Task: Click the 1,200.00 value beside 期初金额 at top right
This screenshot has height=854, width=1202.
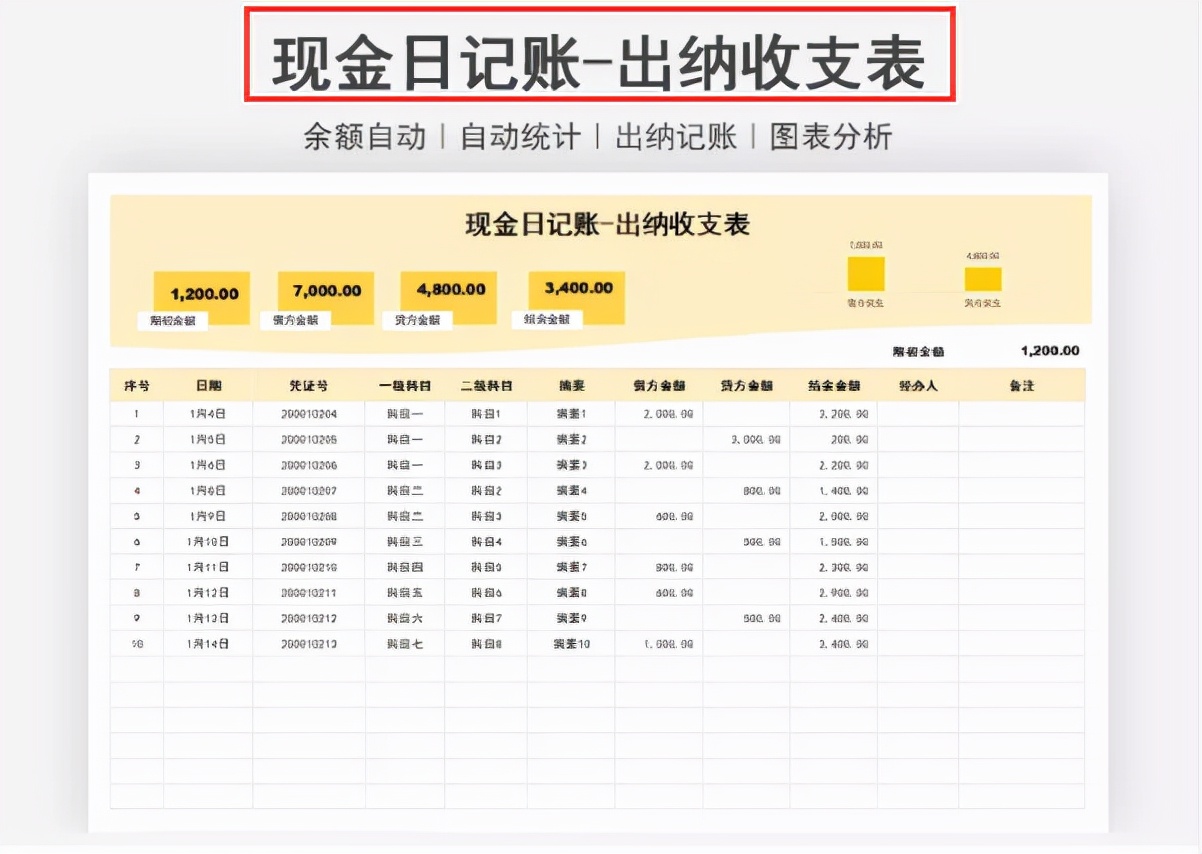Action: (x=1050, y=350)
